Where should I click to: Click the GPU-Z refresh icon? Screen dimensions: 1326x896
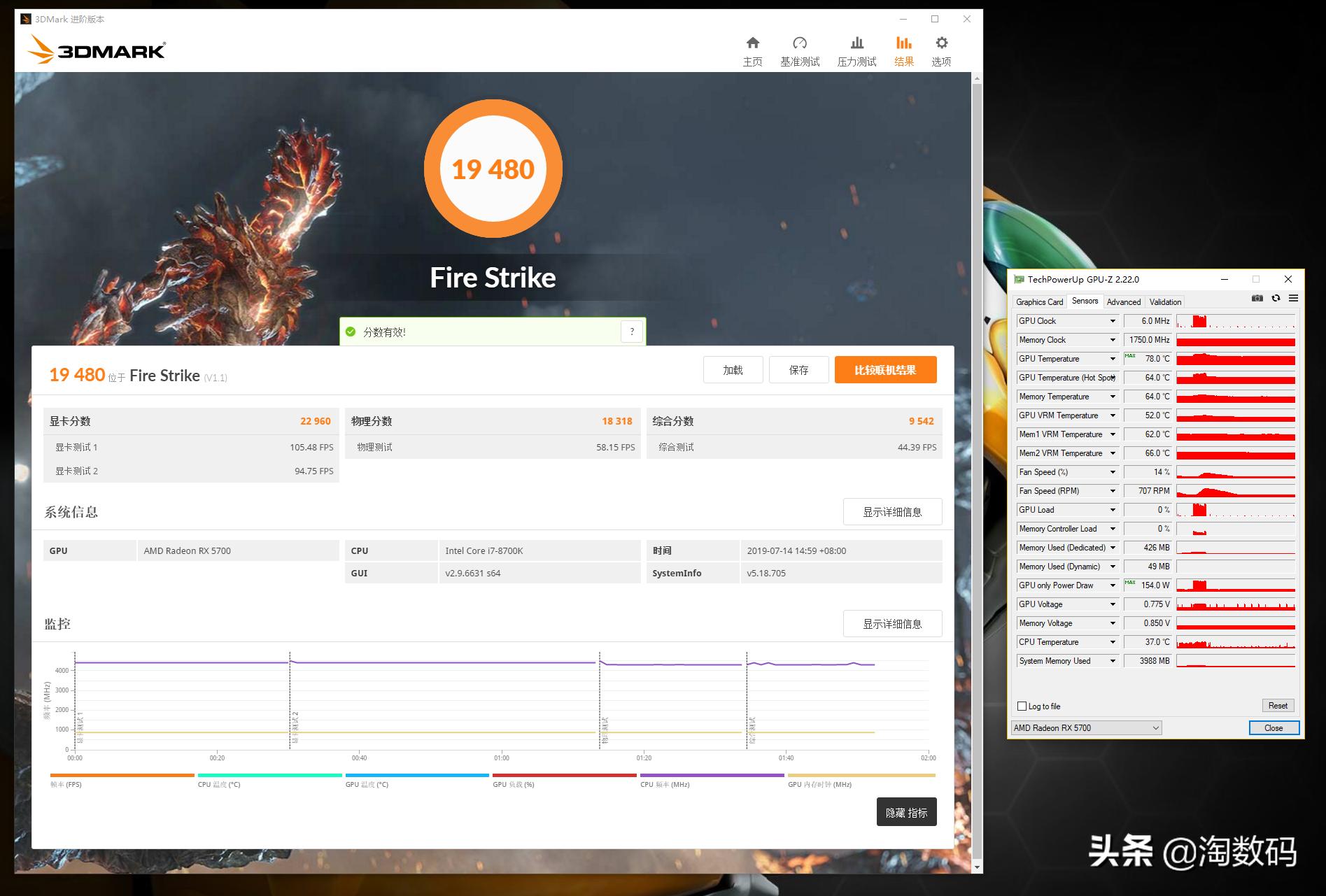click(x=1276, y=298)
